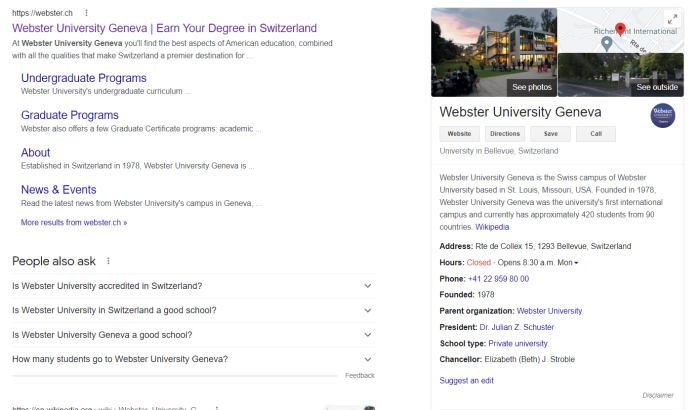Expand the map in the knowledge panel
The height and width of the screenshot is (410, 700).
(x=672, y=19)
